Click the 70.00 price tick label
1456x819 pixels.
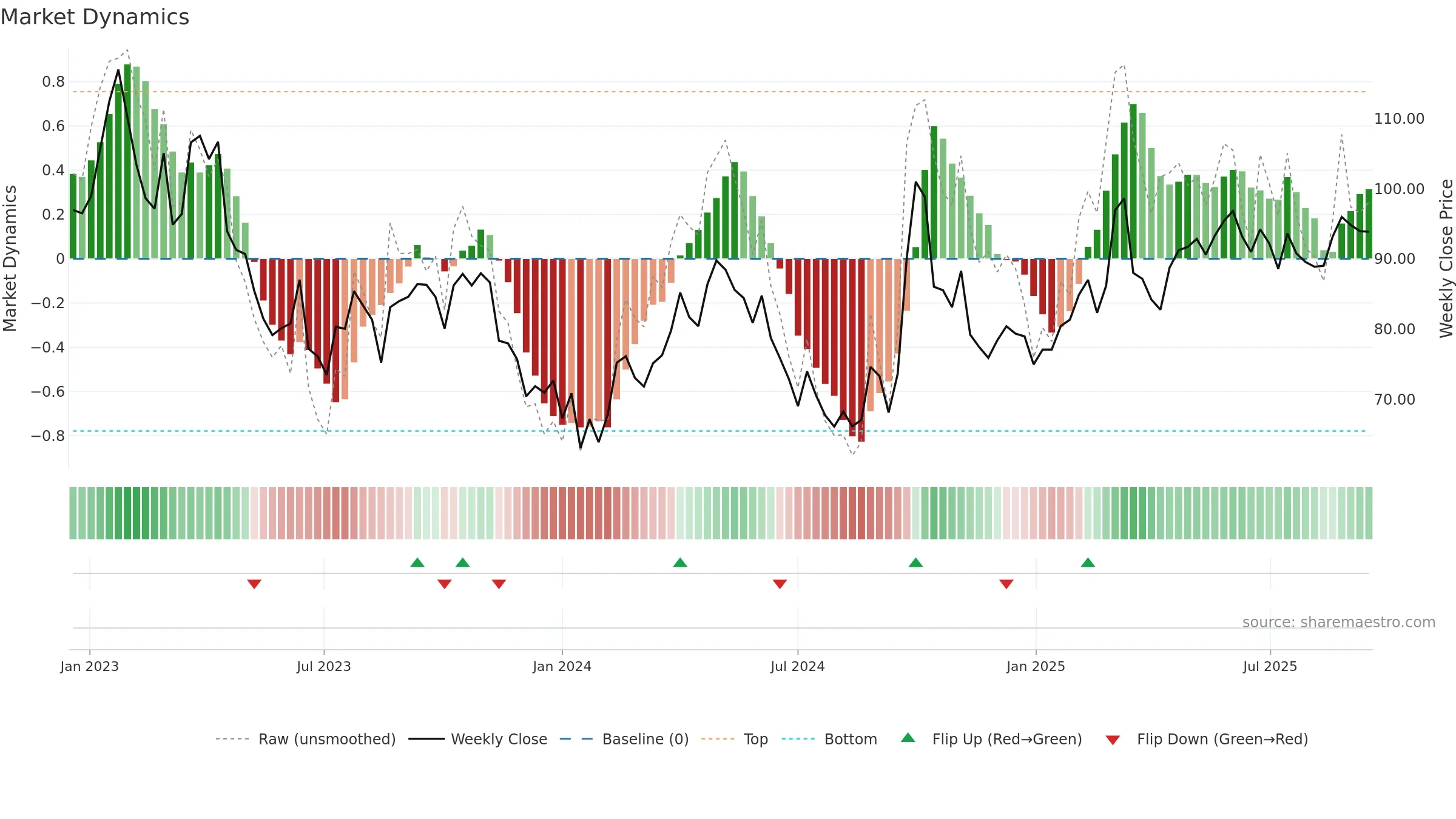pos(1395,400)
